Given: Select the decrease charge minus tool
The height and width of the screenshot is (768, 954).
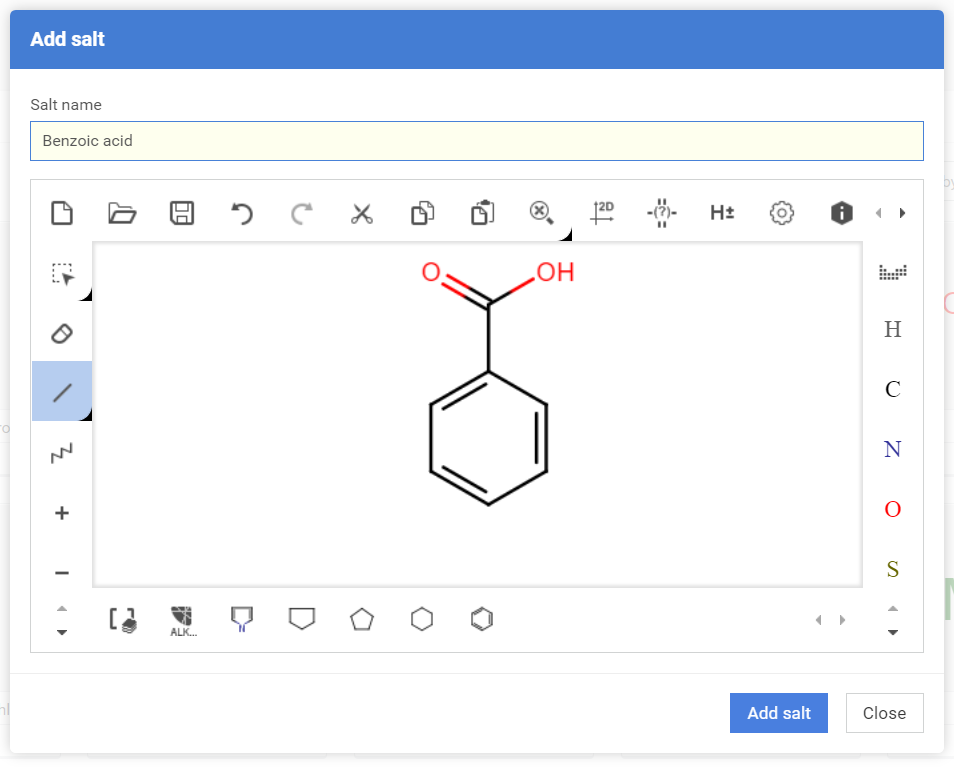Looking at the screenshot, I should pyautogui.click(x=62, y=573).
